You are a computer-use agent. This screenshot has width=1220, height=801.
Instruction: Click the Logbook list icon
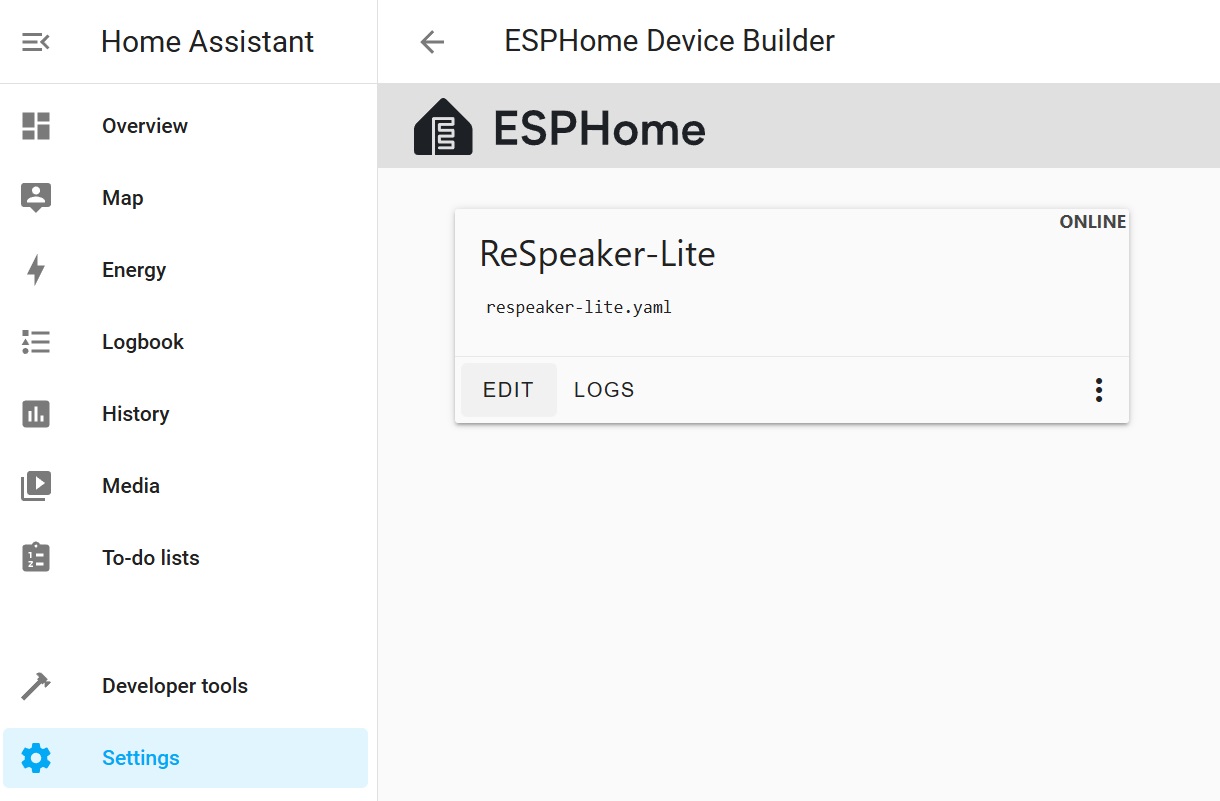click(x=36, y=342)
